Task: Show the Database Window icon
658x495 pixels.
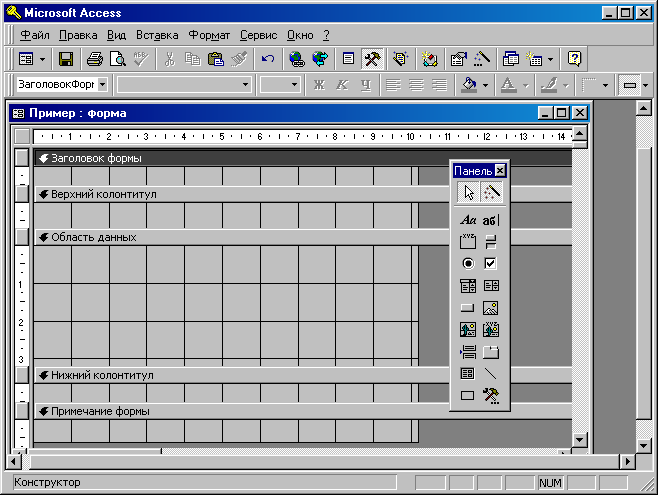Action: pos(511,59)
